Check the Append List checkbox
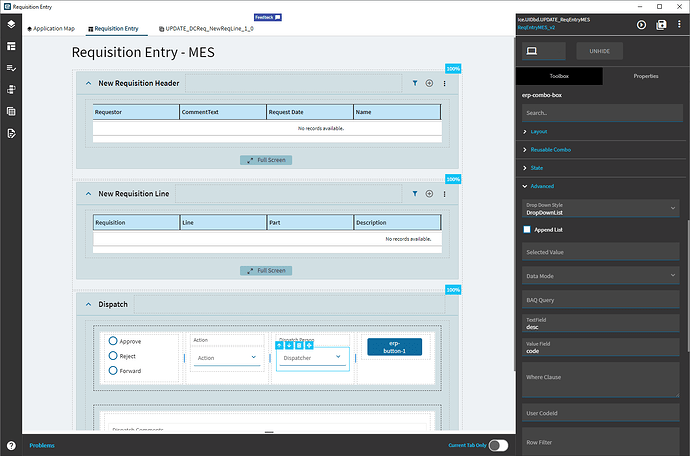This screenshot has height=456, width=690. tap(527, 229)
